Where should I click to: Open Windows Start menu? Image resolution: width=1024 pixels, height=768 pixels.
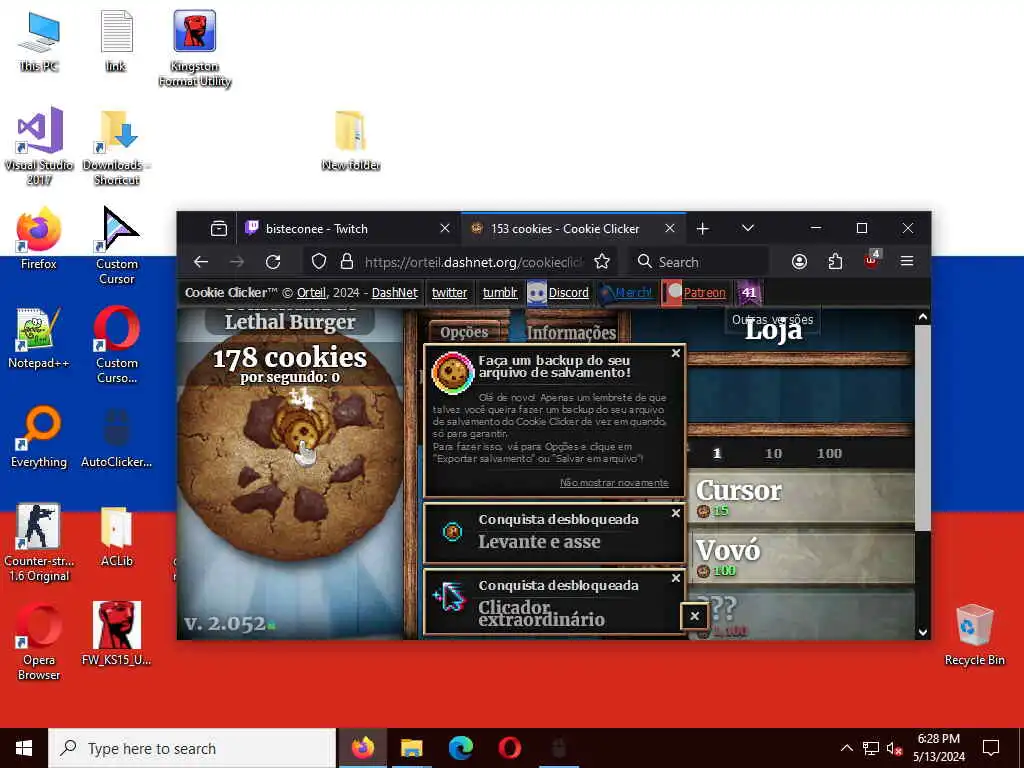pyautogui.click(x=24, y=748)
